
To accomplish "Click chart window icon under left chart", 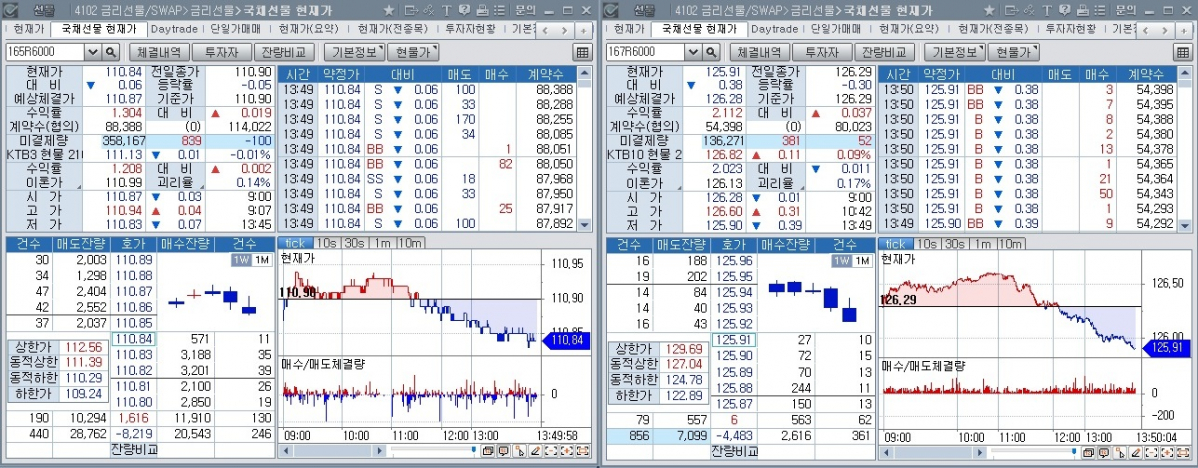I will pyautogui.click(x=487, y=450).
